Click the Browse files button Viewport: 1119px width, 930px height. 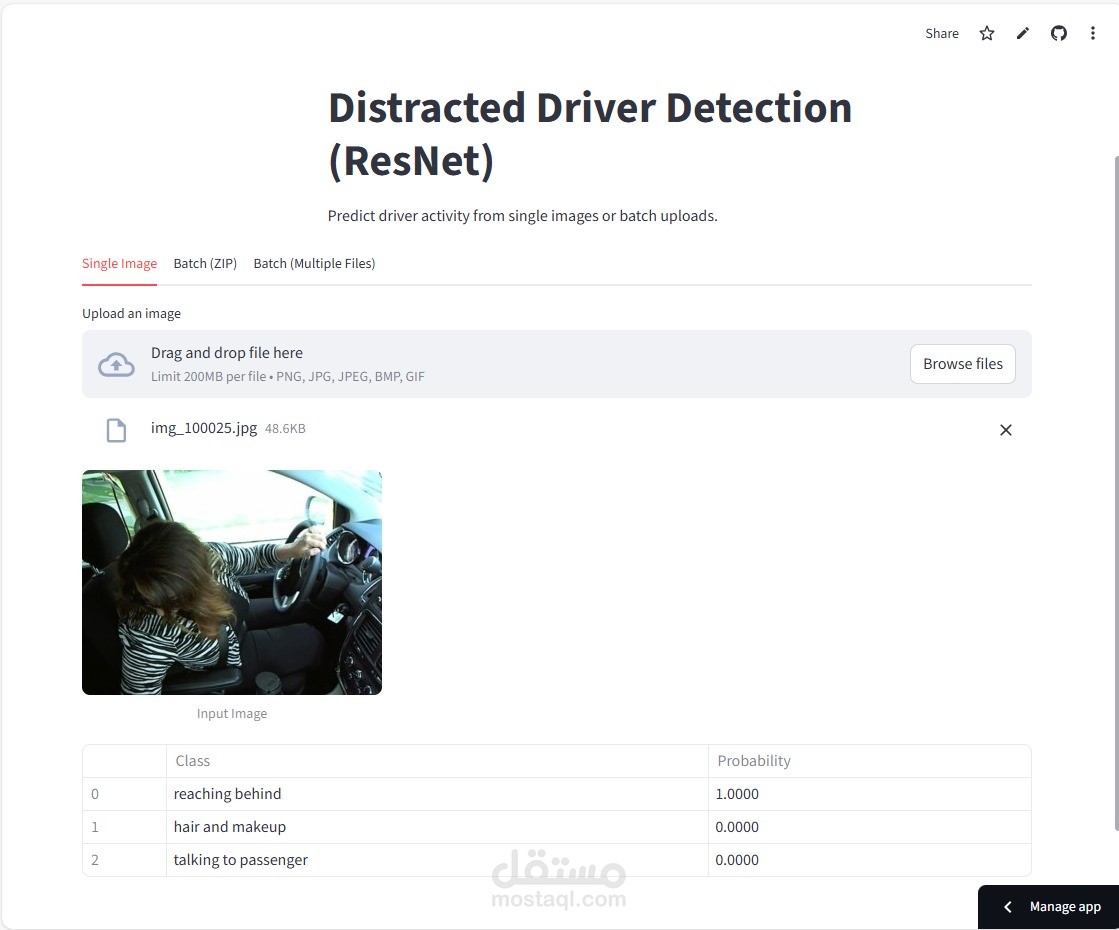pos(963,364)
